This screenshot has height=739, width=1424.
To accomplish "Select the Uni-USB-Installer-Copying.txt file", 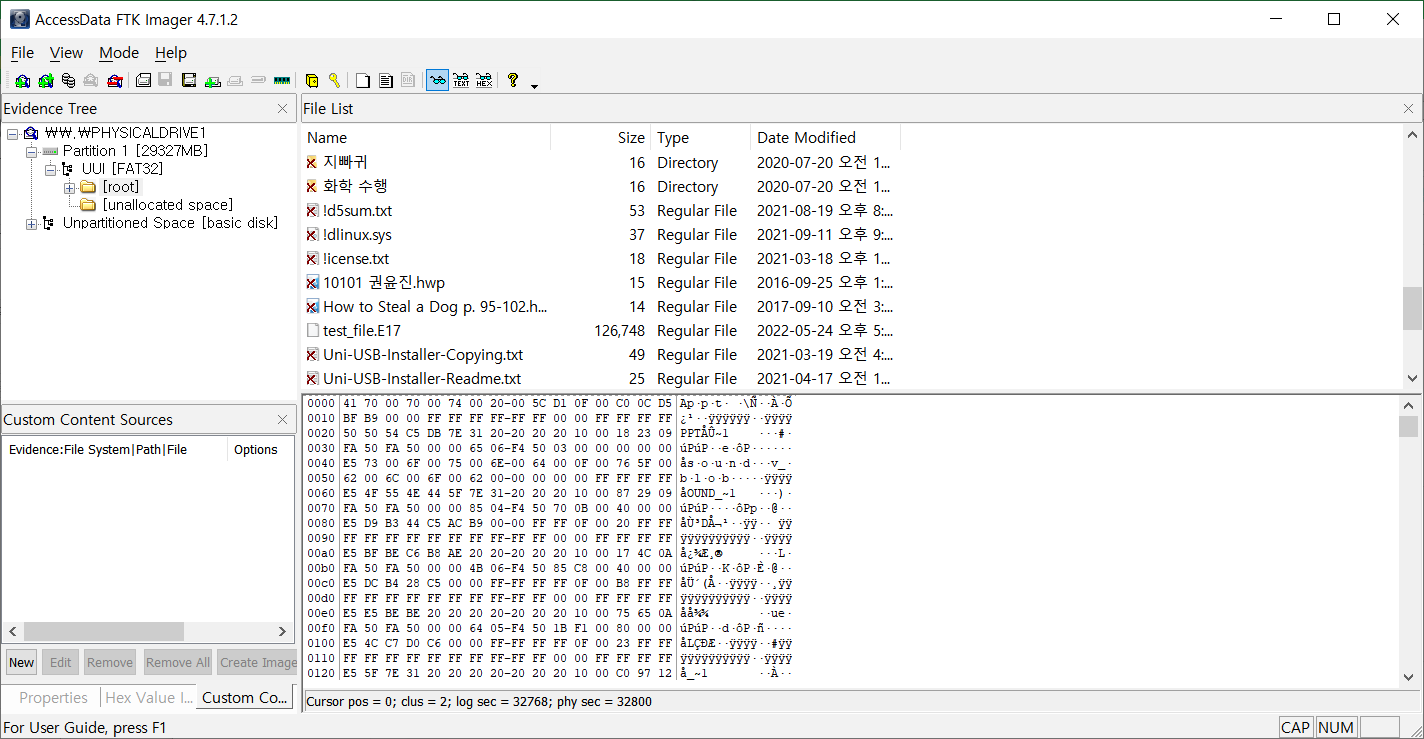I will tap(423, 355).
